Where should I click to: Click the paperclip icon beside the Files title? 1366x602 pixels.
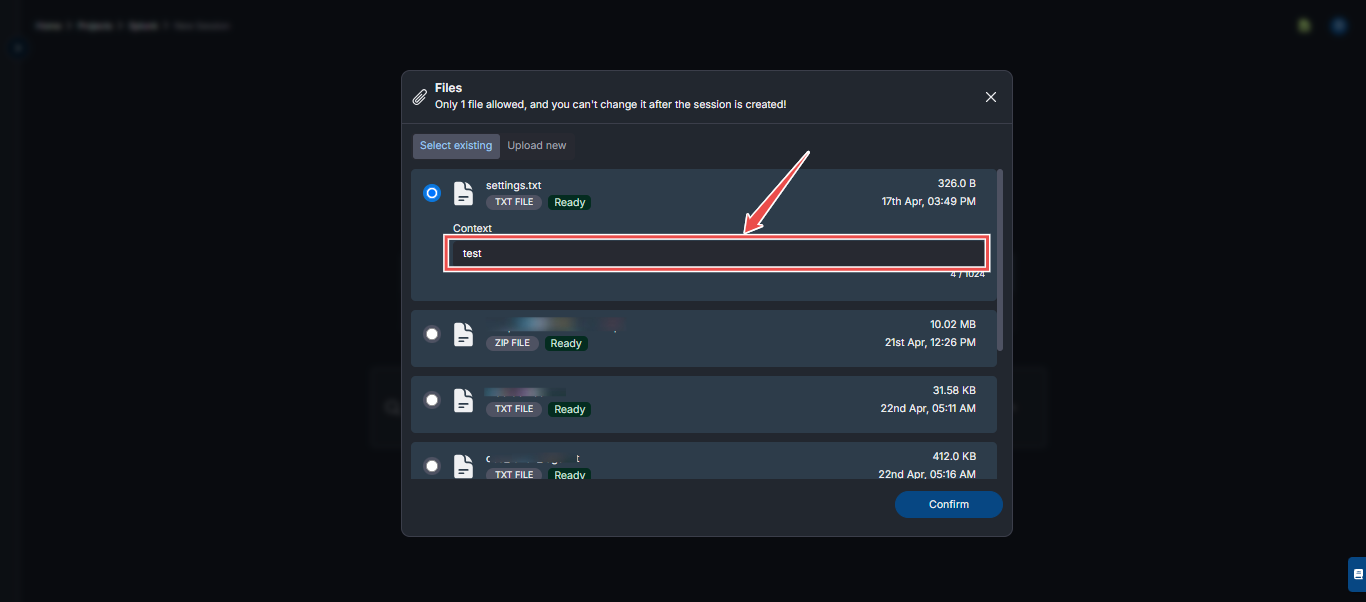coord(421,96)
